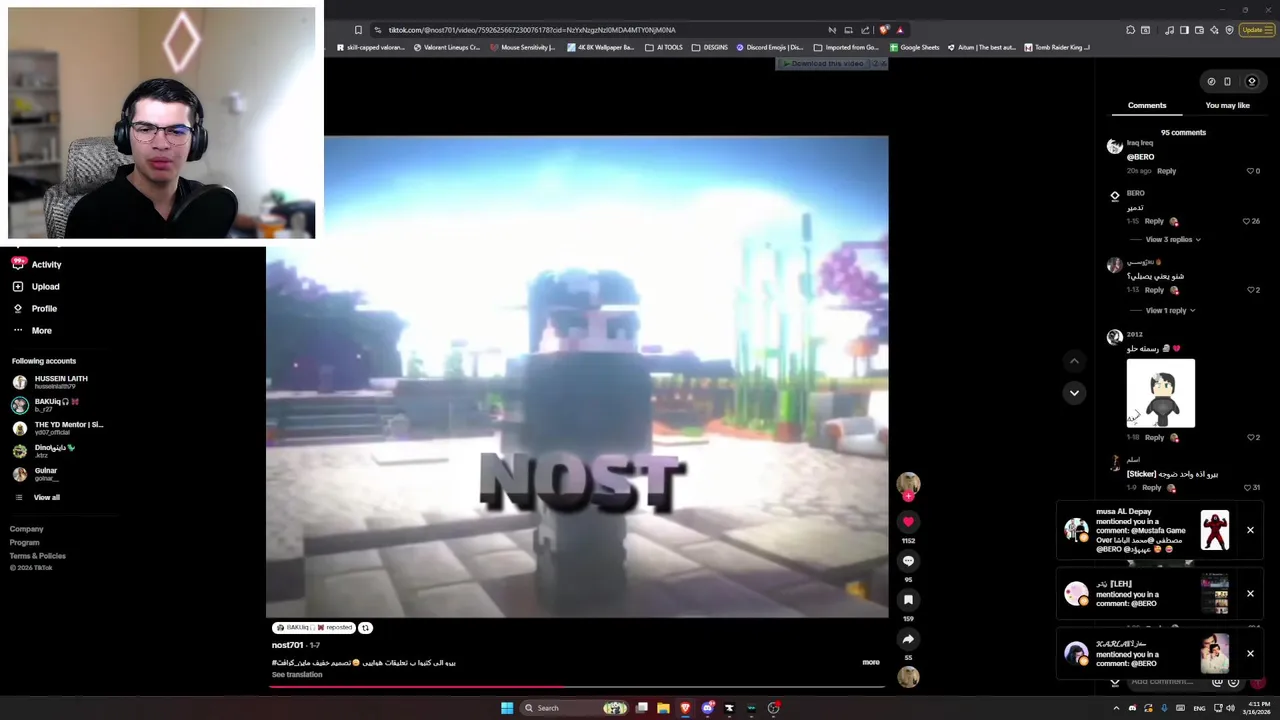The height and width of the screenshot is (720, 1280).
Task: Open the video thumbnail in the LEH notification
Action: pyautogui.click(x=1215, y=594)
